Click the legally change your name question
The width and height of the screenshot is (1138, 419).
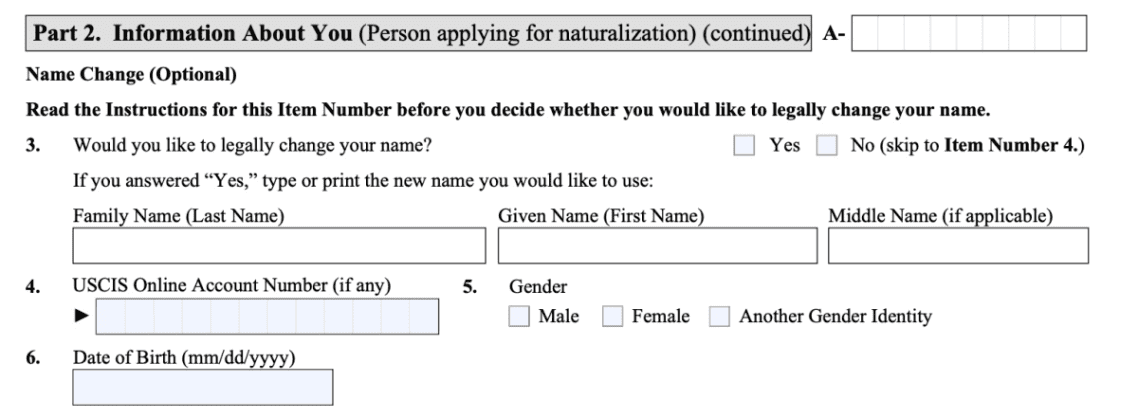coord(252,145)
